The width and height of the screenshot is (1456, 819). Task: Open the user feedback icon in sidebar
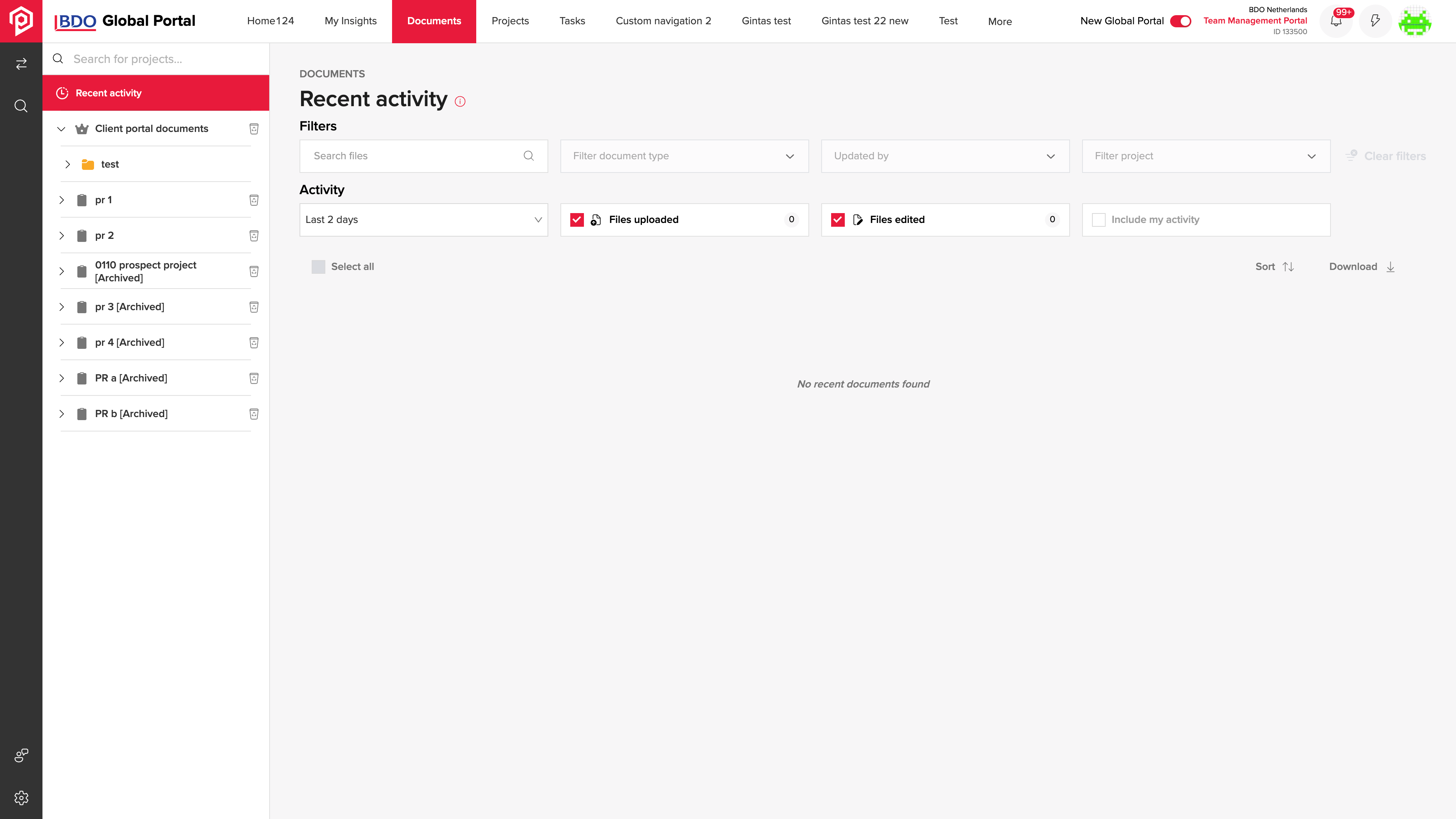(x=21, y=755)
